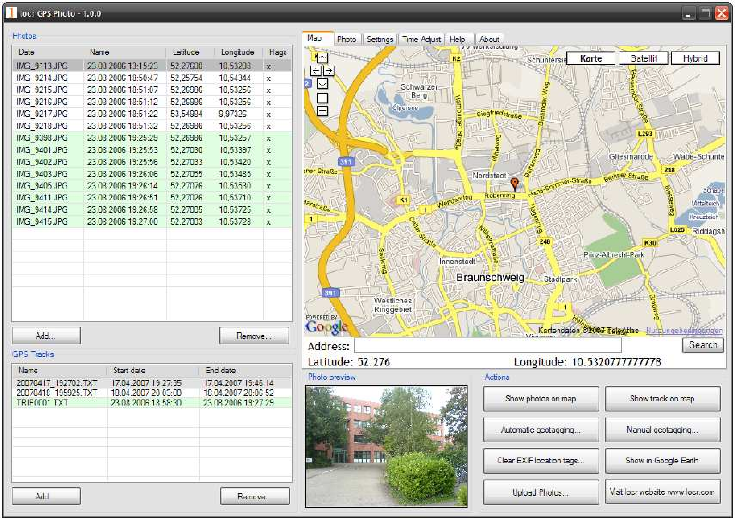Open the Time Adjust tab
735x520 pixels.
(x=421, y=39)
